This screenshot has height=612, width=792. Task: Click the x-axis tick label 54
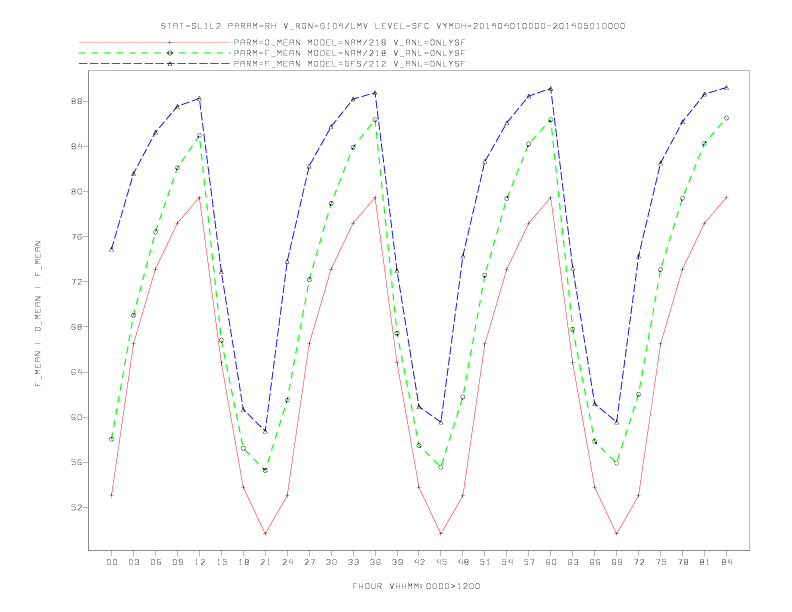click(507, 562)
